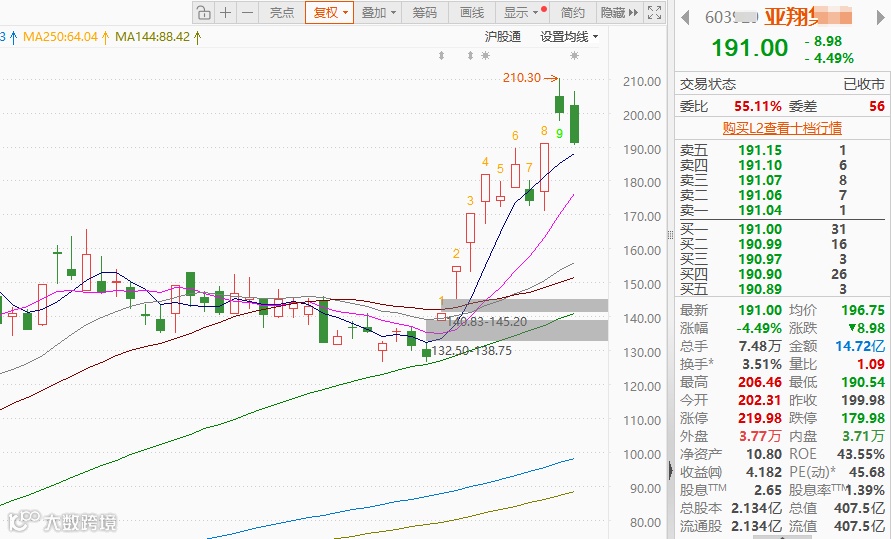
Task: Click the candlestick labeled 9
Action: point(559,105)
